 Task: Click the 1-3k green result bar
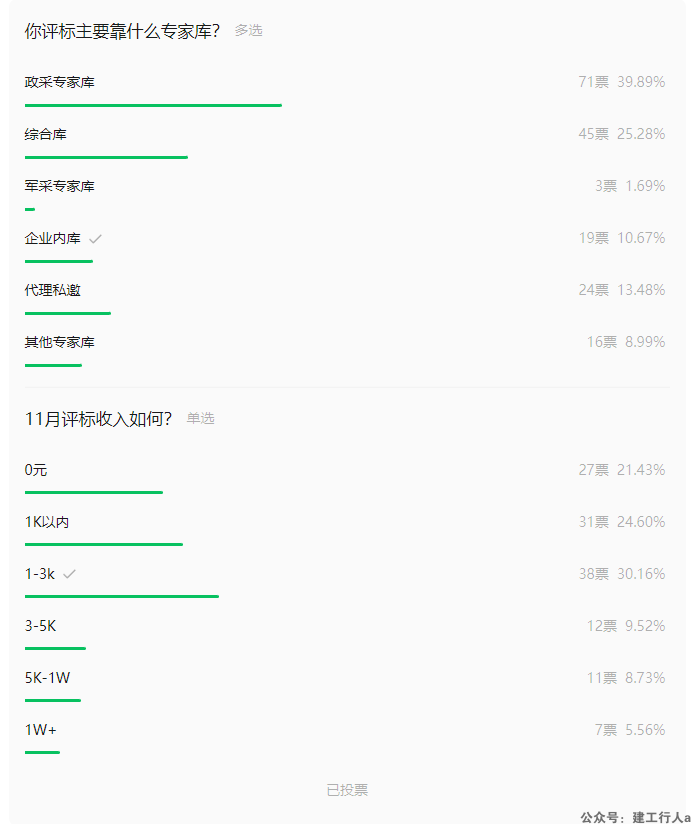[x=122, y=596]
